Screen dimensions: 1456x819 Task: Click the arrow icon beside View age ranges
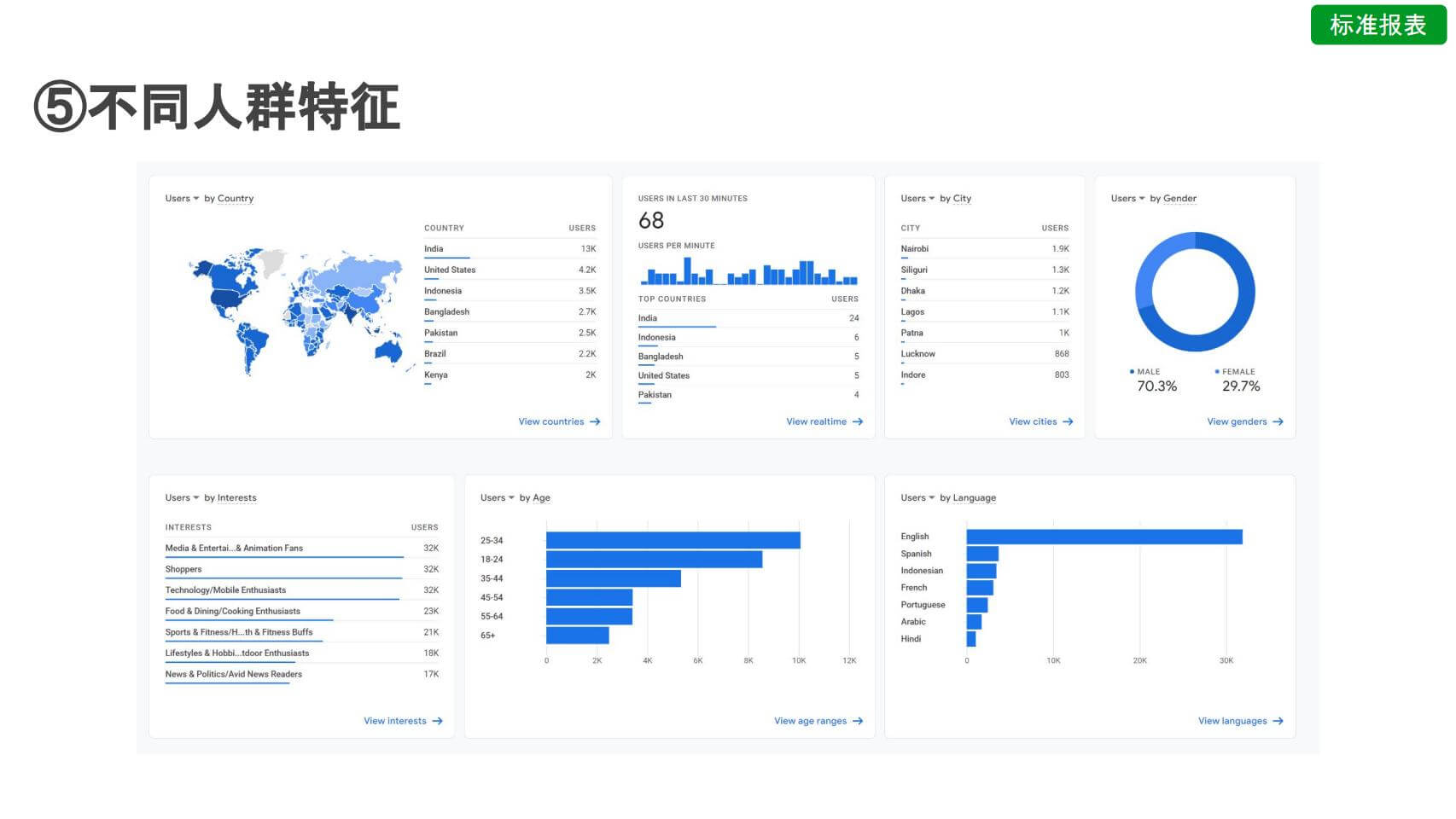[858, 721]
